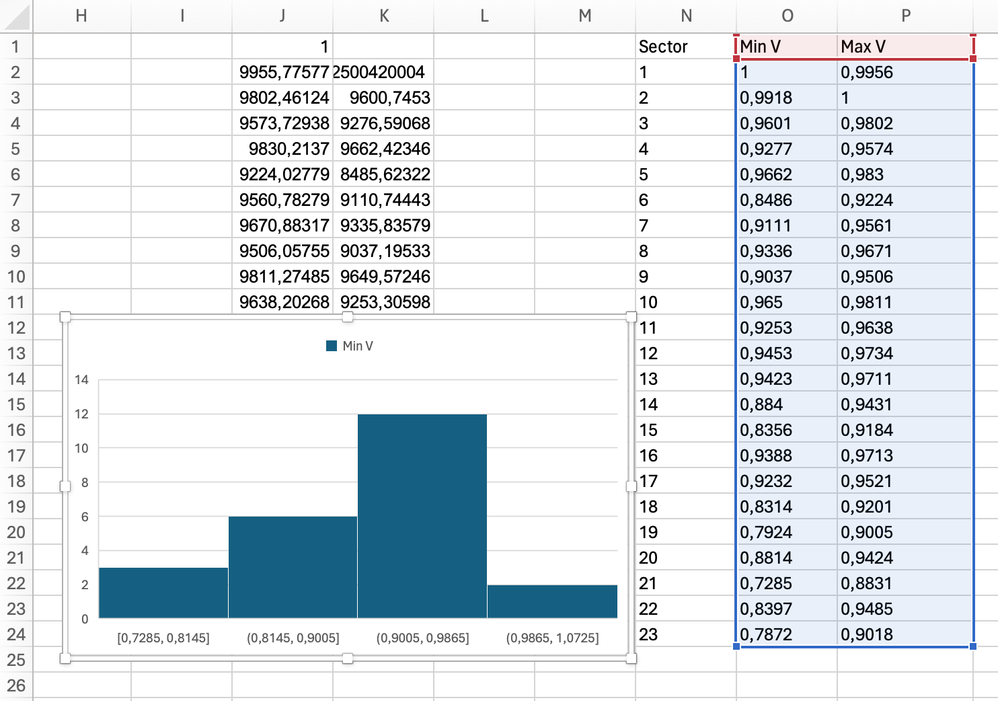Select Sector cell with value 16
This screenshot has height=701, width=998.
coord(685,455)
